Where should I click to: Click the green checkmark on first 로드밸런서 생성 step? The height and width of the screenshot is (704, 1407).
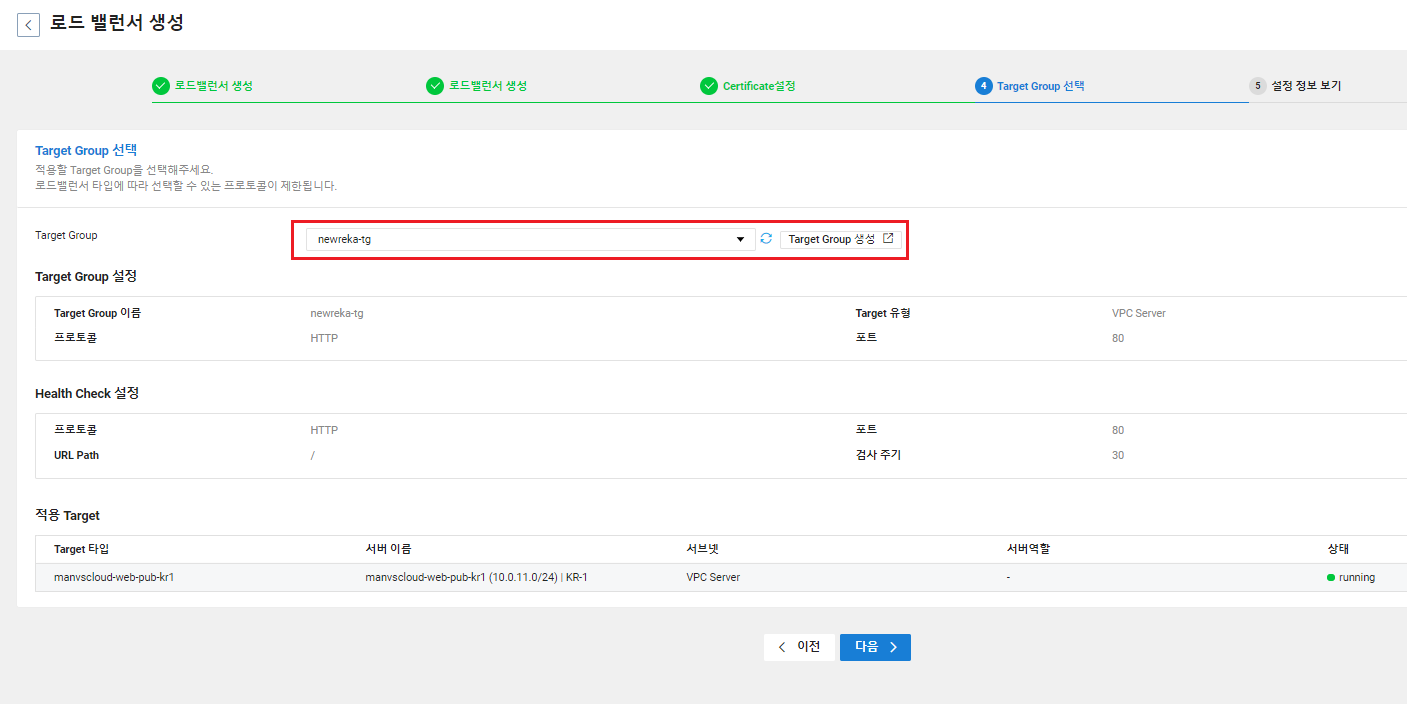tap(161, 86)
